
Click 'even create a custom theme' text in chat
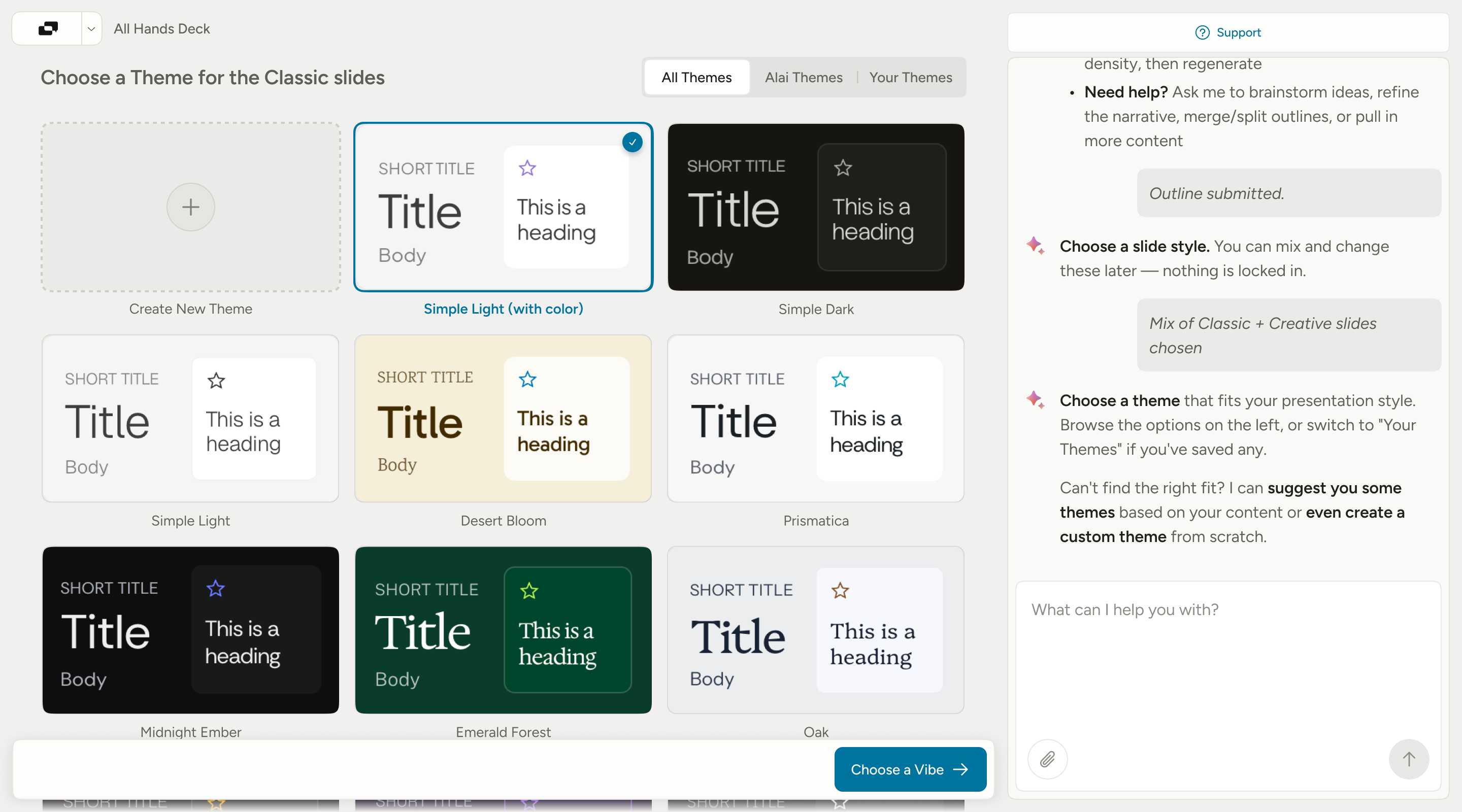(x=1232, y=524)
